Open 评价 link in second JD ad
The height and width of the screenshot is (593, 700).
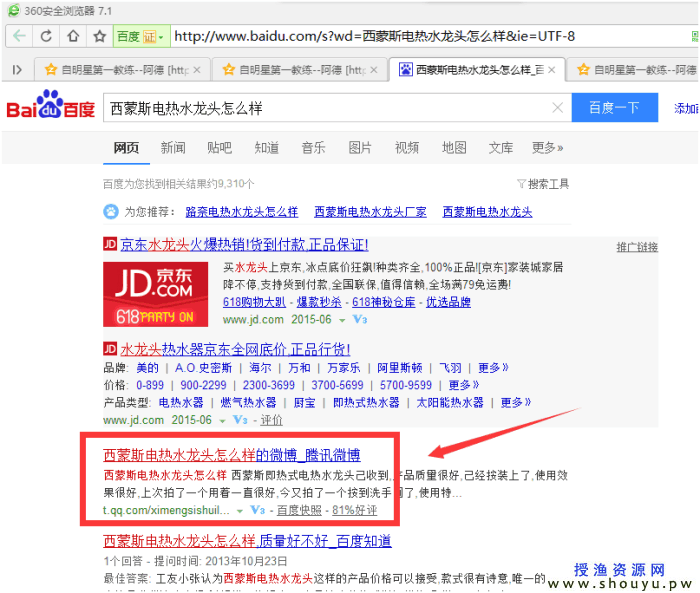[x=271, y=420]
